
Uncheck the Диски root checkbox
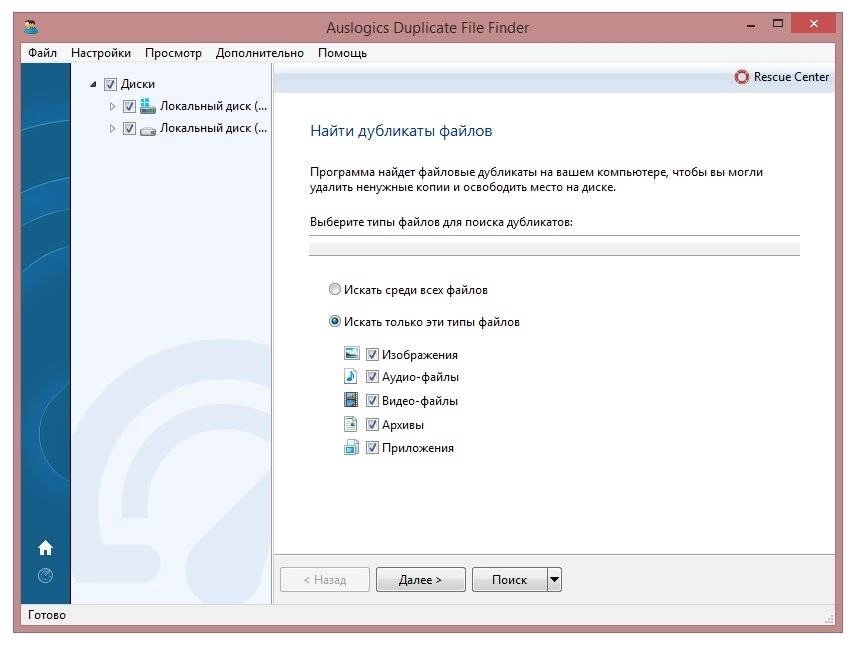click(x=110, y=84)
